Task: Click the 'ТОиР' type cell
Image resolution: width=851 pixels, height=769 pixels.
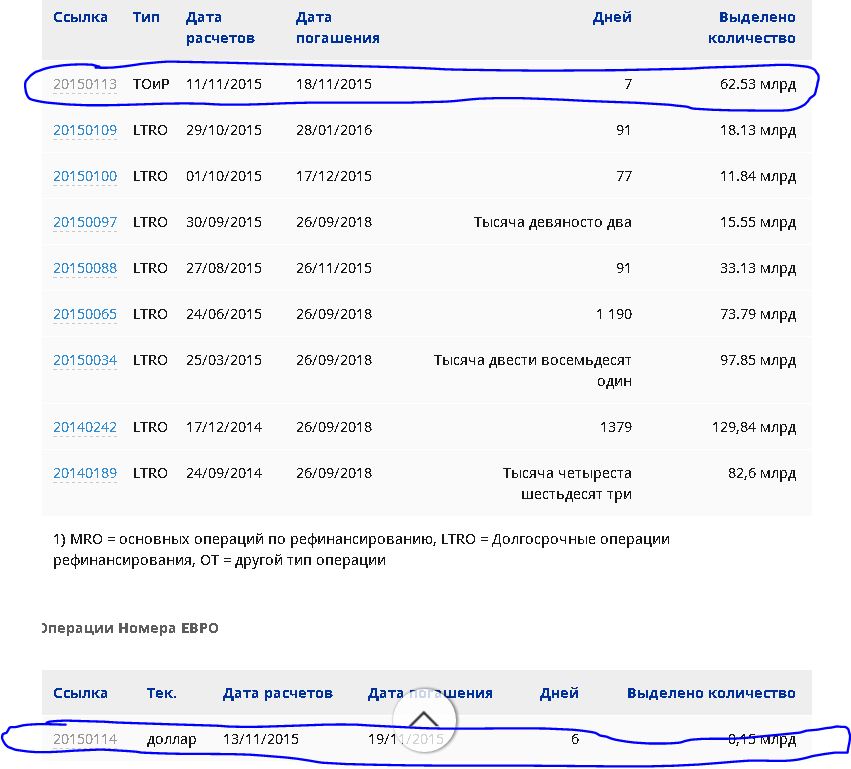Action: pyautogui.click(x=151, y=85)
